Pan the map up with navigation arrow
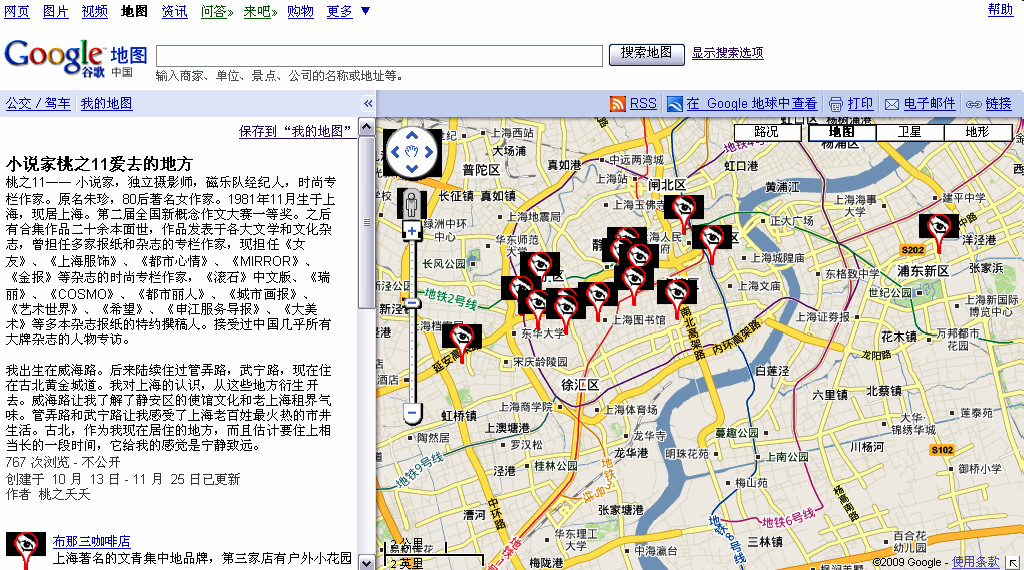This screenshot has height=570, width=1024. tap(411, 136)
